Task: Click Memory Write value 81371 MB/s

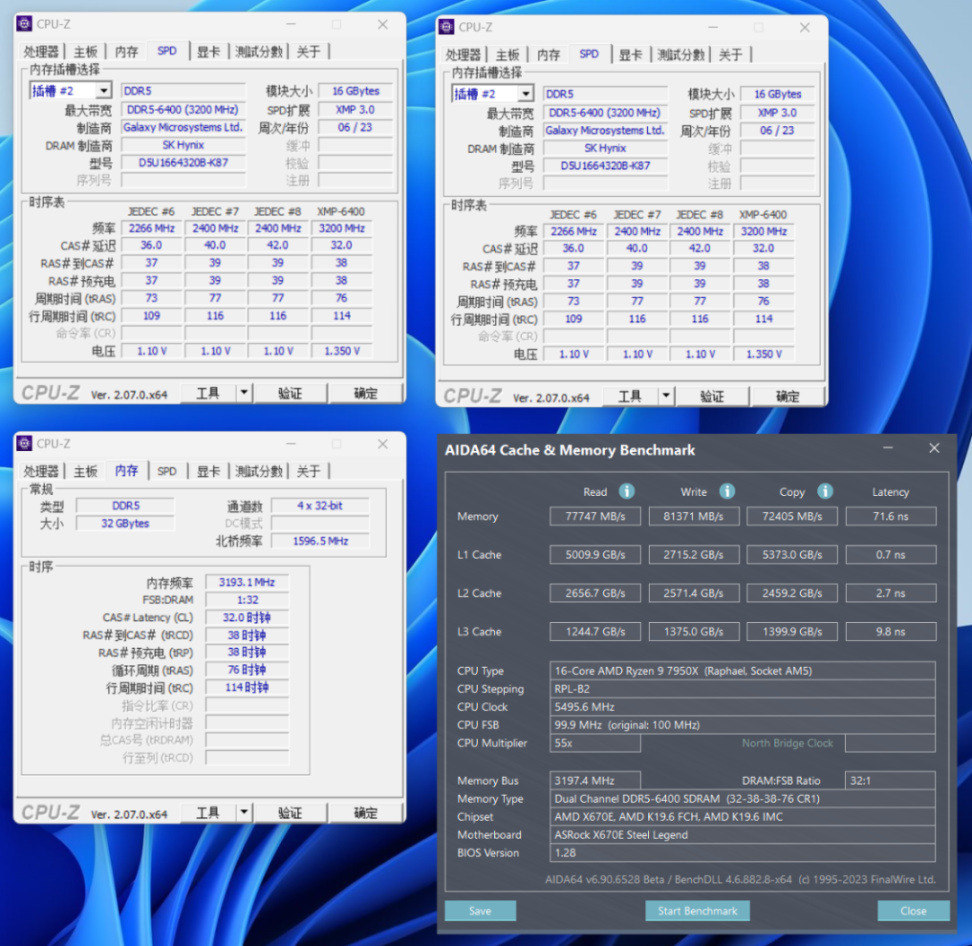Action: click(x=694, y=516)
